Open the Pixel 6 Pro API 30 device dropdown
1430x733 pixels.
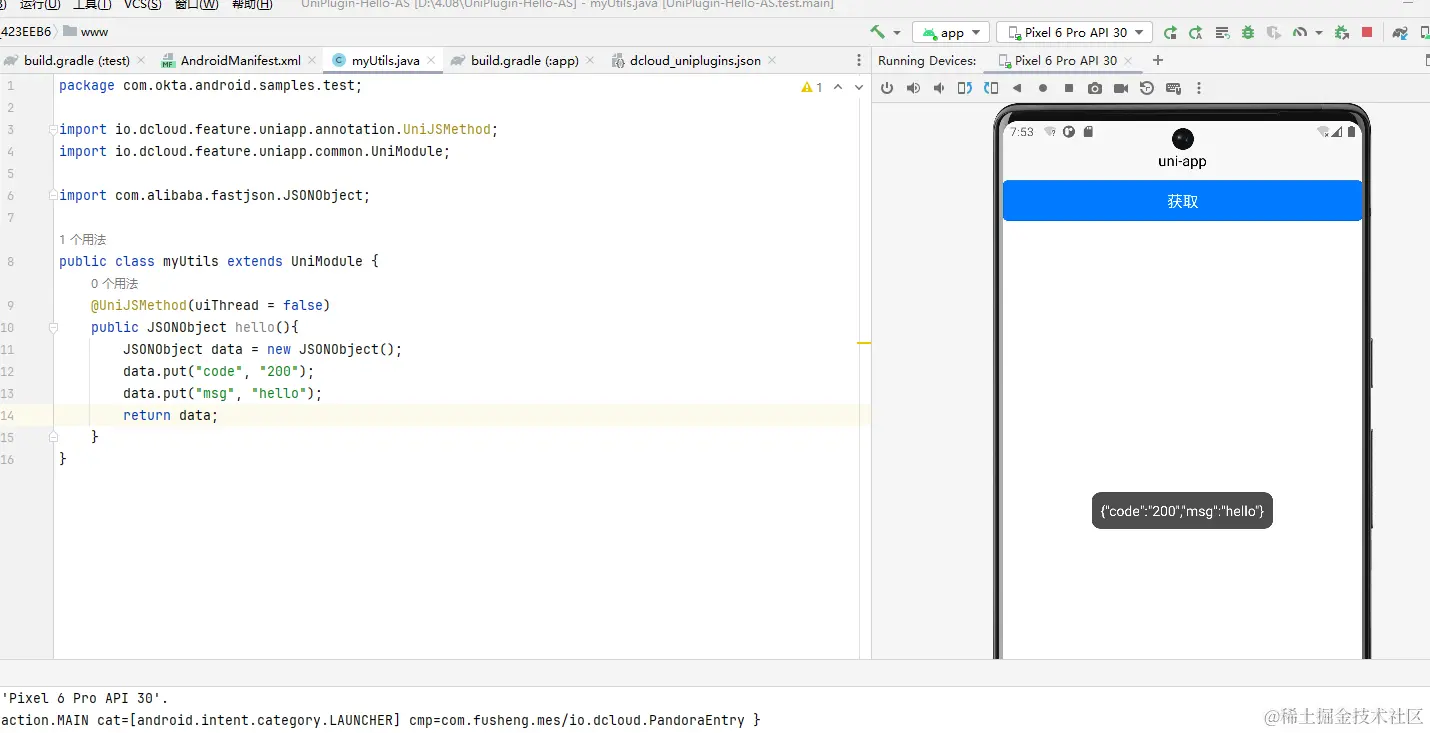[x=1075, y=32]
